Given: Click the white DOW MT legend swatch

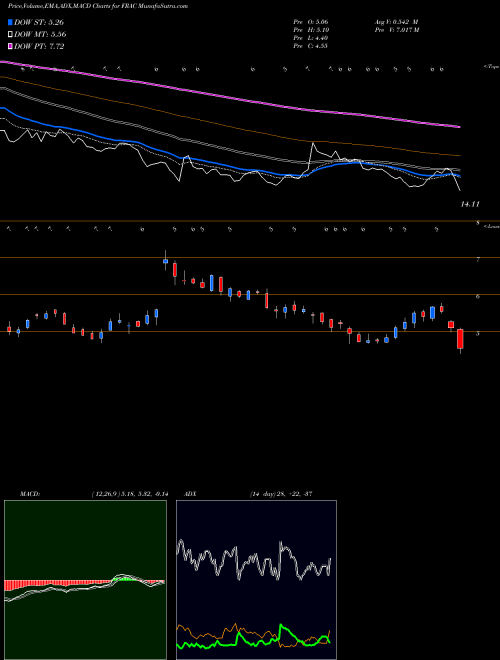Looking at the screenshot, I should pyautogui.click(x=10, y=35).
